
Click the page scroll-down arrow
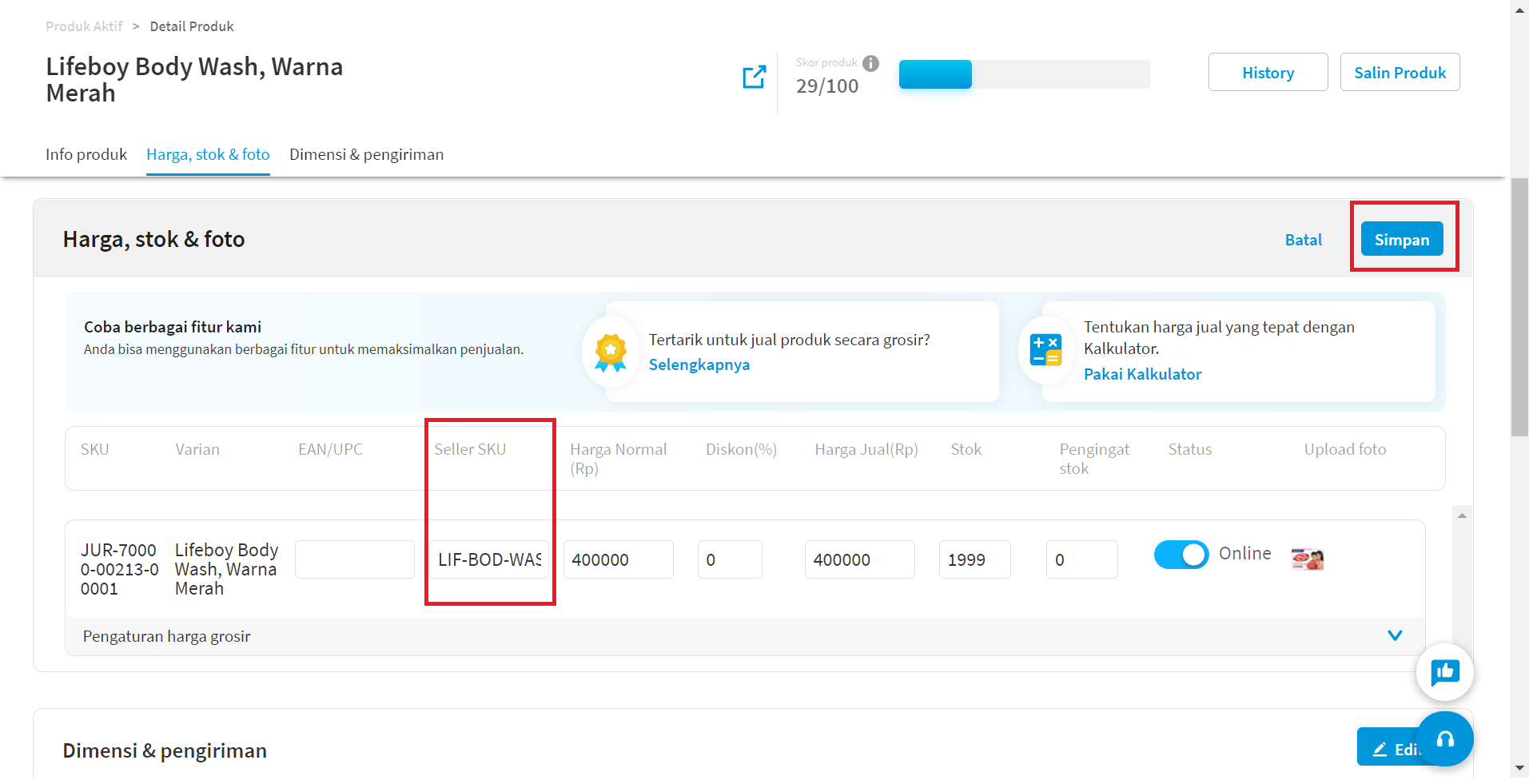[x=1519, y=768]
